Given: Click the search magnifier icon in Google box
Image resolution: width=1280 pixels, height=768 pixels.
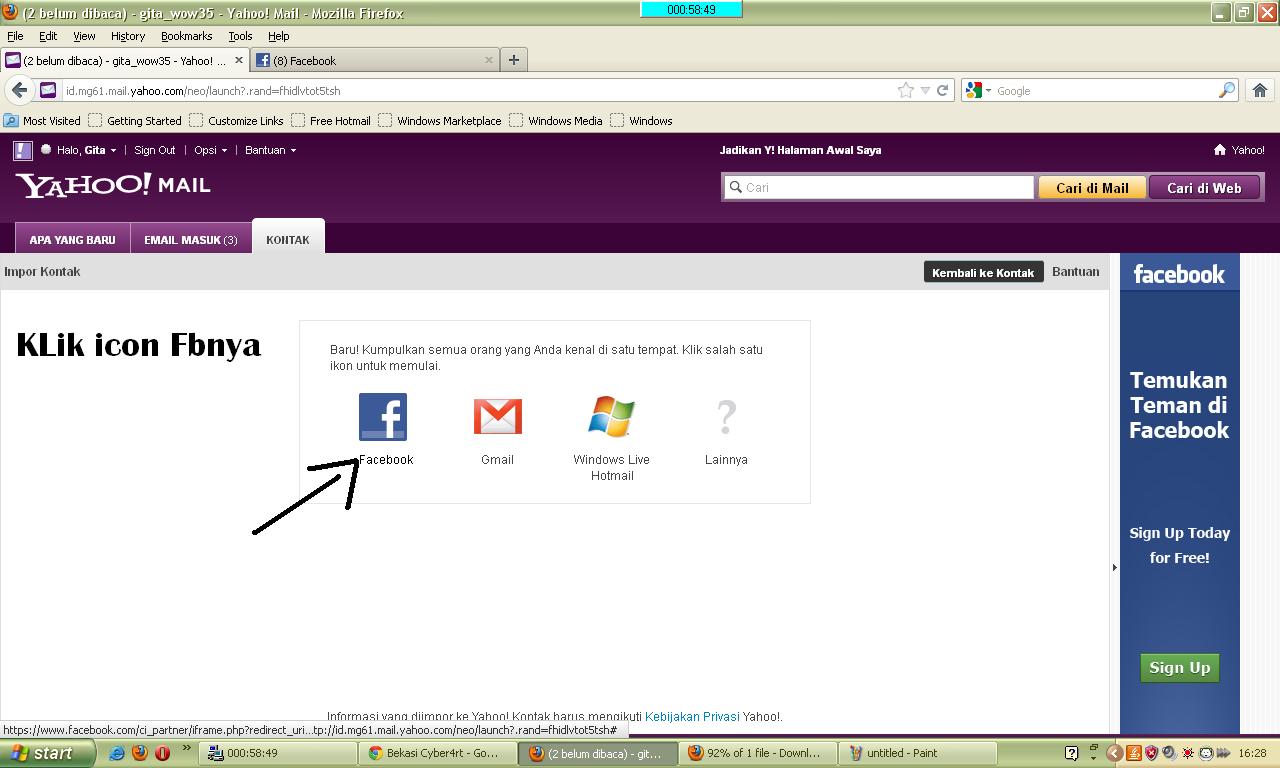Looking at the screenshot, I should click(x=1227, y=90).
